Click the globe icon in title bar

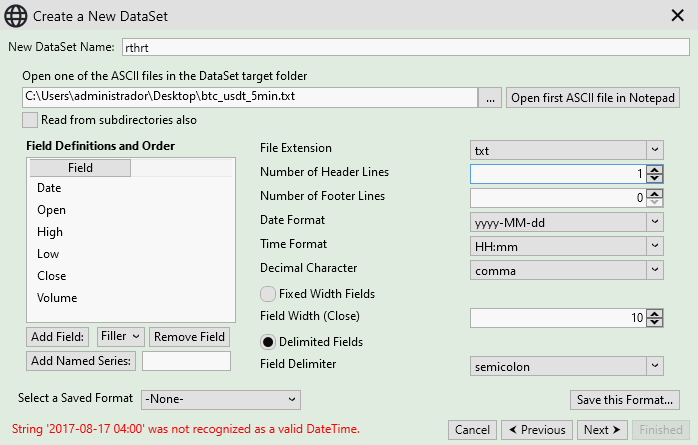(x=16, y=16)
